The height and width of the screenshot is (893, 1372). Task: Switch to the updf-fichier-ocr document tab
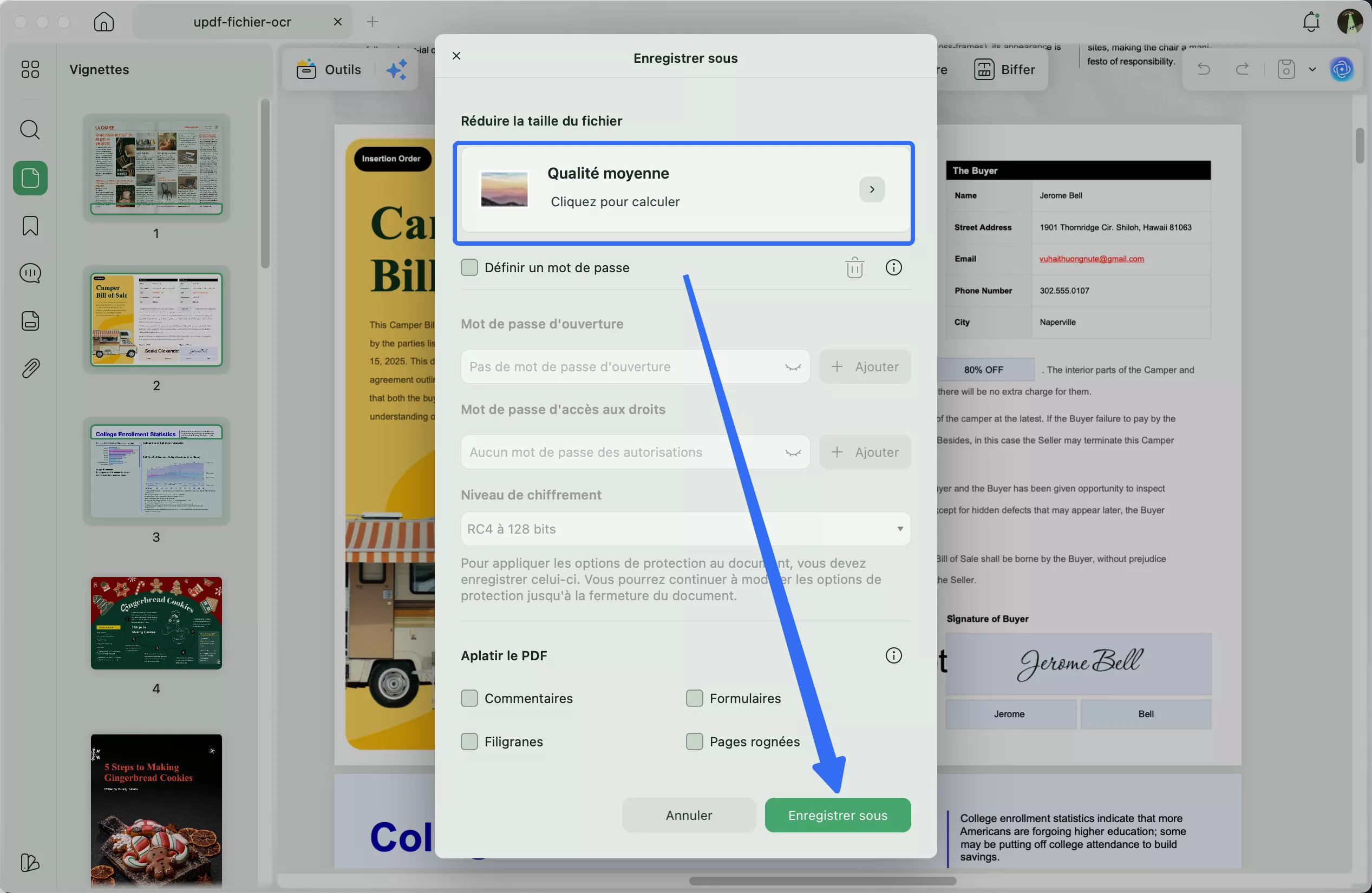point(242,22)
